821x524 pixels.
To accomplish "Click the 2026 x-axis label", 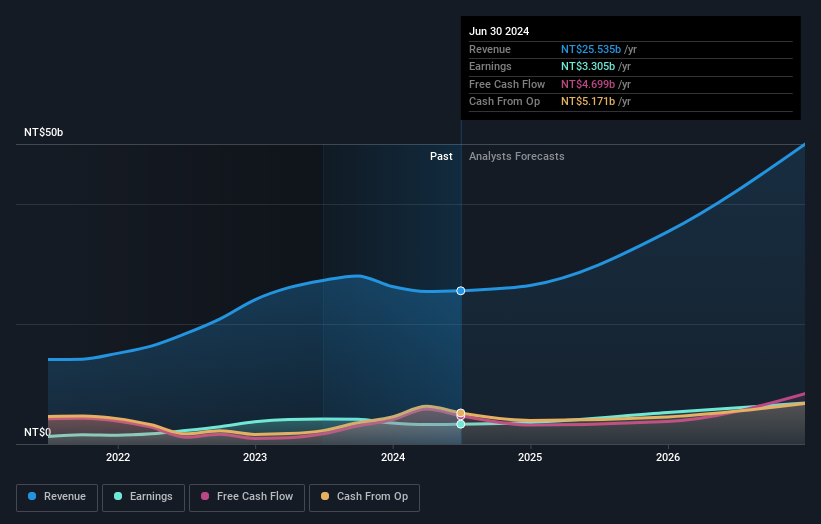I will [x=668, y=457].
